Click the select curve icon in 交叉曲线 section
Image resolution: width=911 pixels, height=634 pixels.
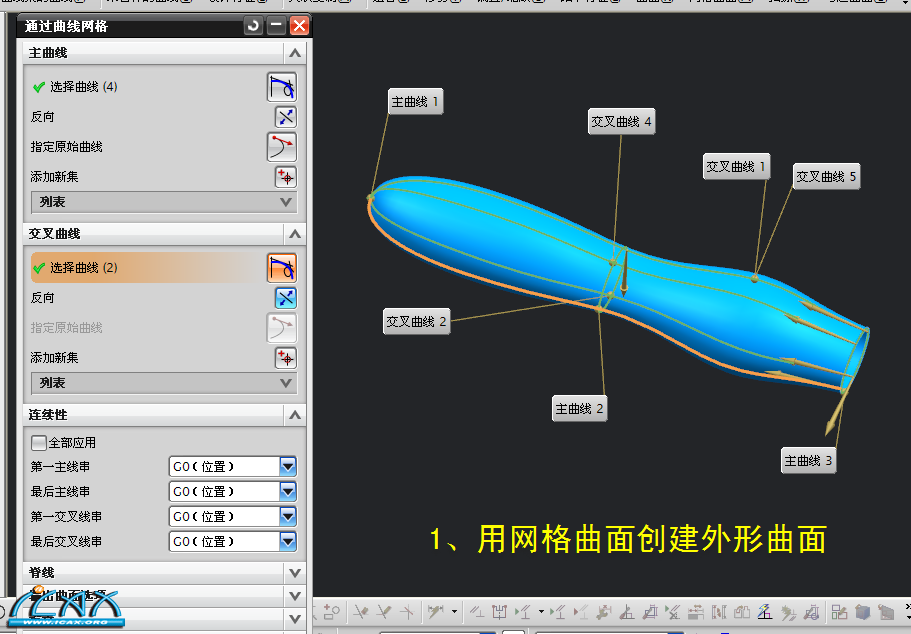point(281,268)
